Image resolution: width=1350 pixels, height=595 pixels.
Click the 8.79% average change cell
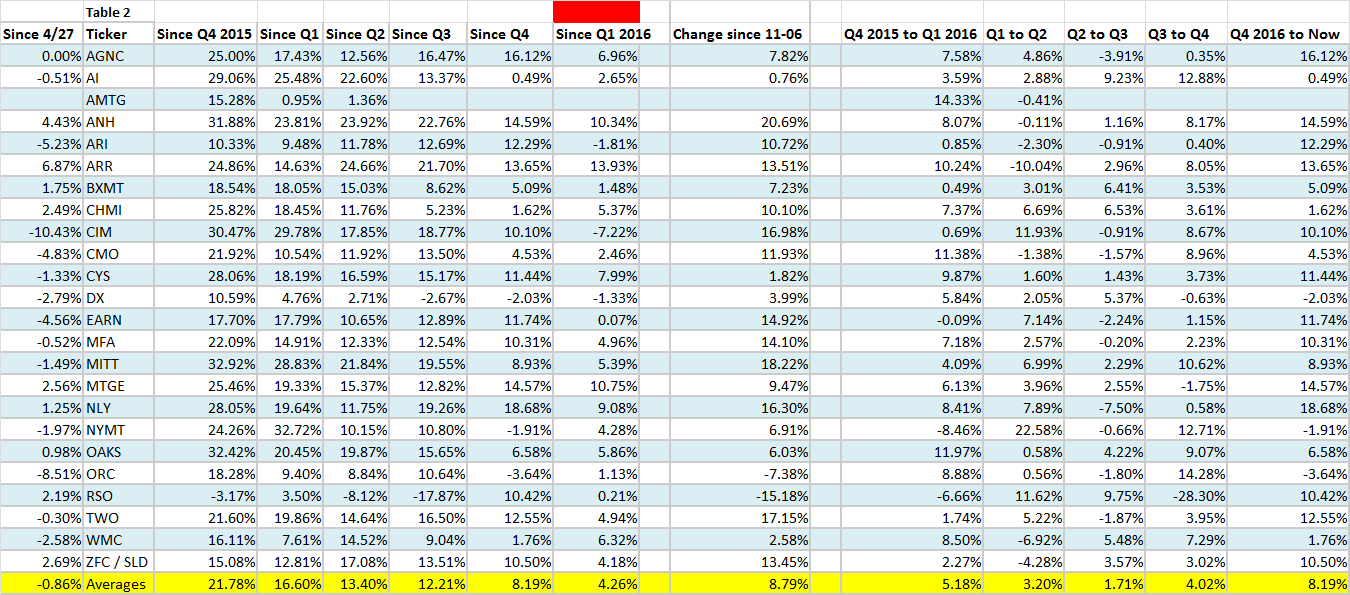click(x=741, y=584)
